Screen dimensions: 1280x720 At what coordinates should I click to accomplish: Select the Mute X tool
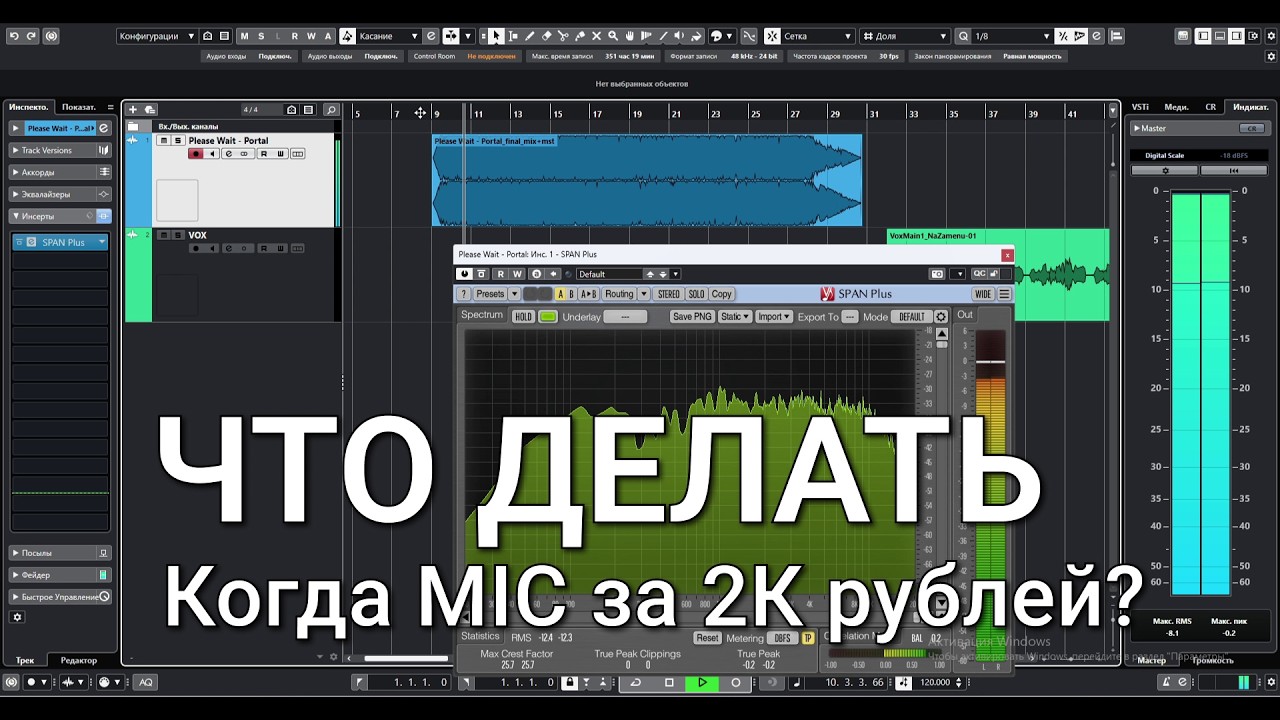[596, 36]
